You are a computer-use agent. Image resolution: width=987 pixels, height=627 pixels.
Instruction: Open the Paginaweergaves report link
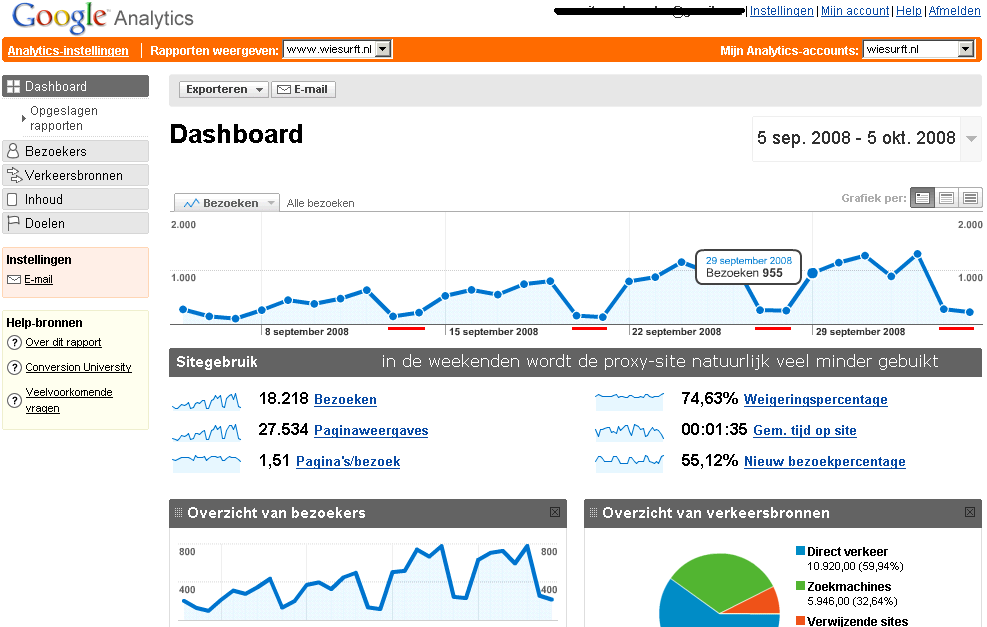coord(371,431)
